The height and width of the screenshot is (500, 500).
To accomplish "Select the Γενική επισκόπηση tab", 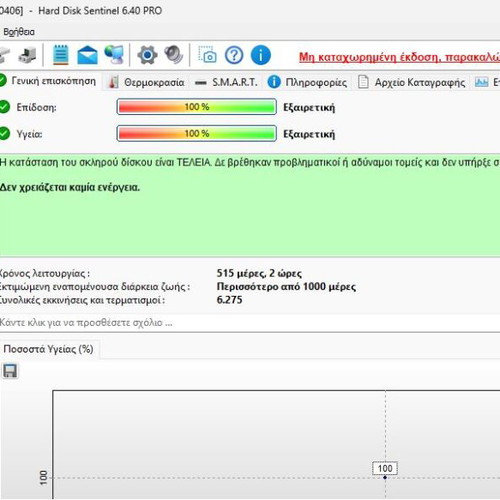I will click(x=48, y=81).
